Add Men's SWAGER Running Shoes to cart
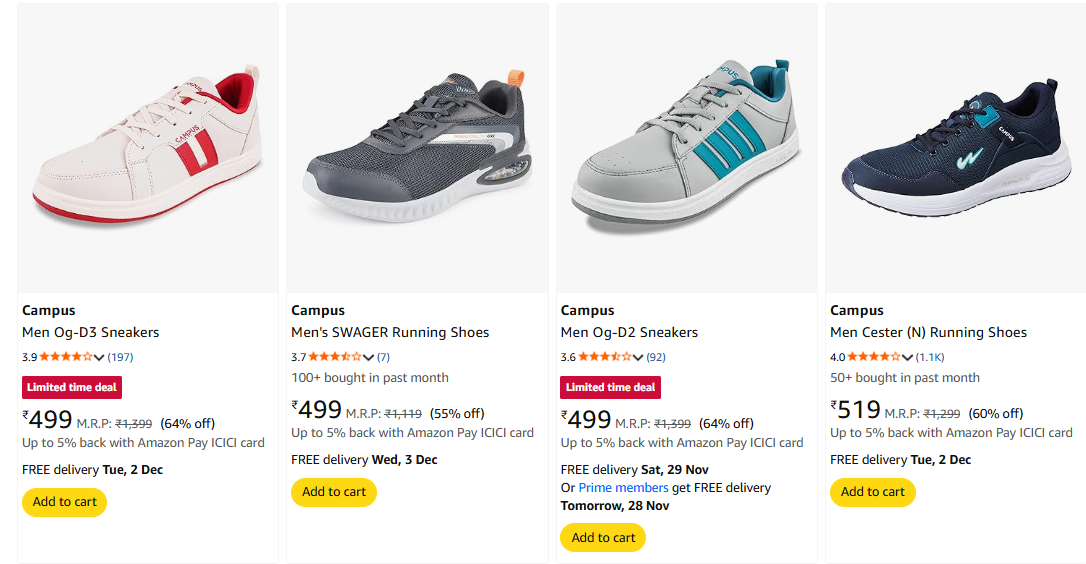The image size is (1086, 564). coord(334,492)
